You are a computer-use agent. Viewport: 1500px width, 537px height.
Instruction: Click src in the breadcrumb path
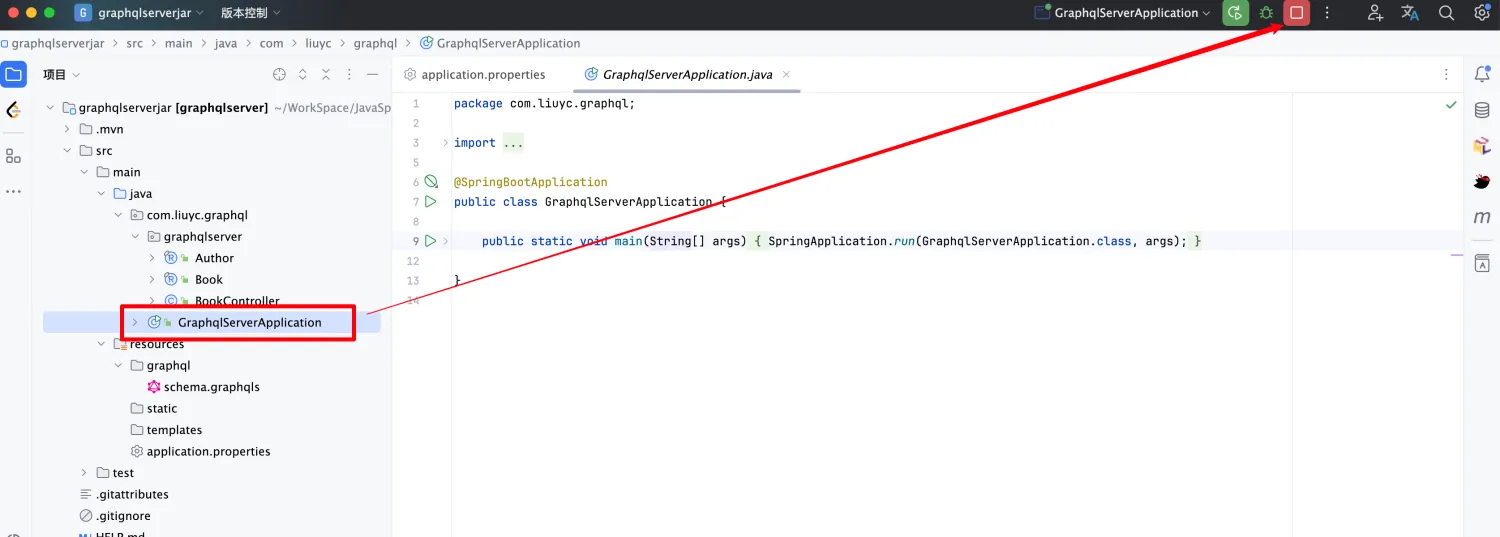[134, 43]
